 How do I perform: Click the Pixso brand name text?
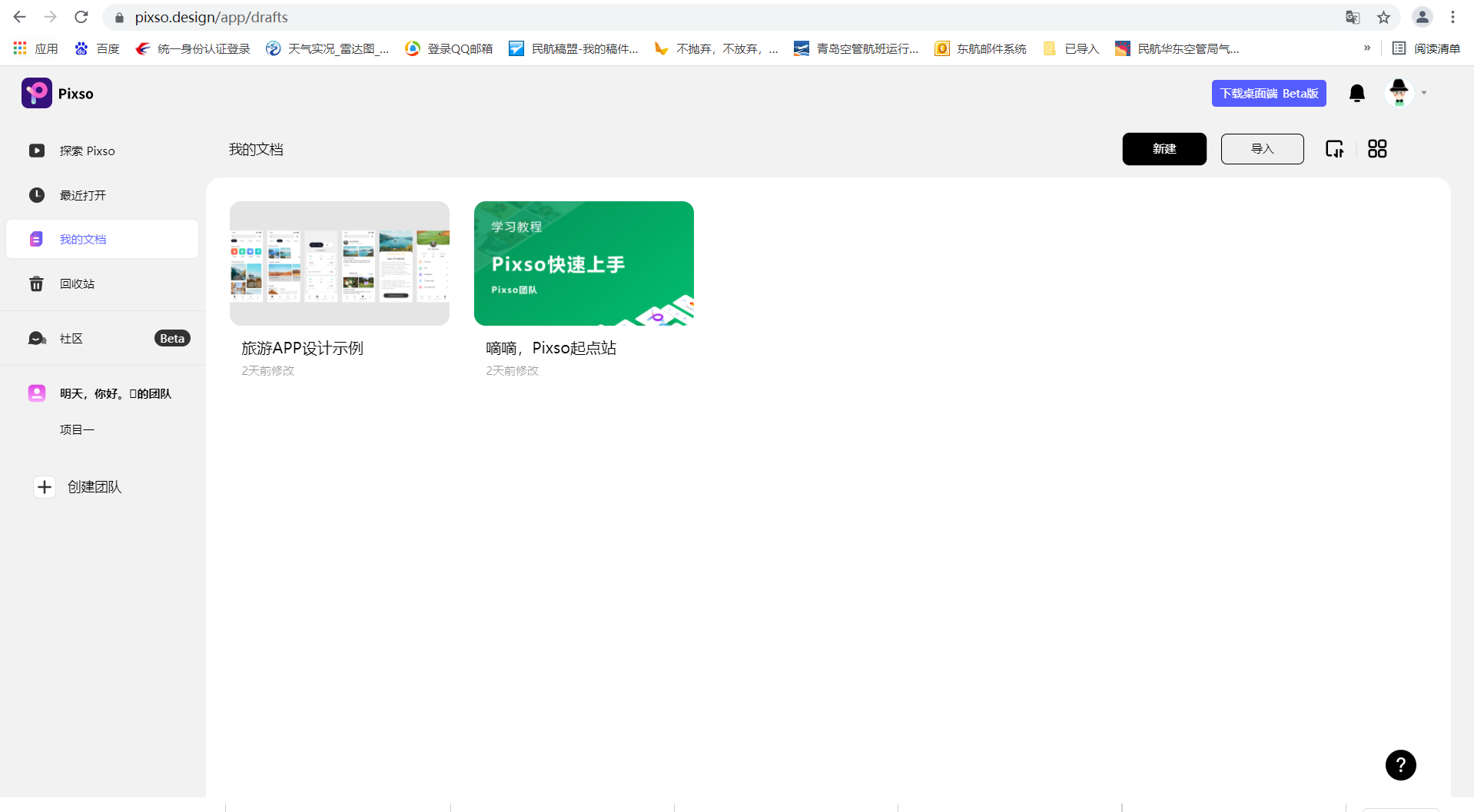76,94
